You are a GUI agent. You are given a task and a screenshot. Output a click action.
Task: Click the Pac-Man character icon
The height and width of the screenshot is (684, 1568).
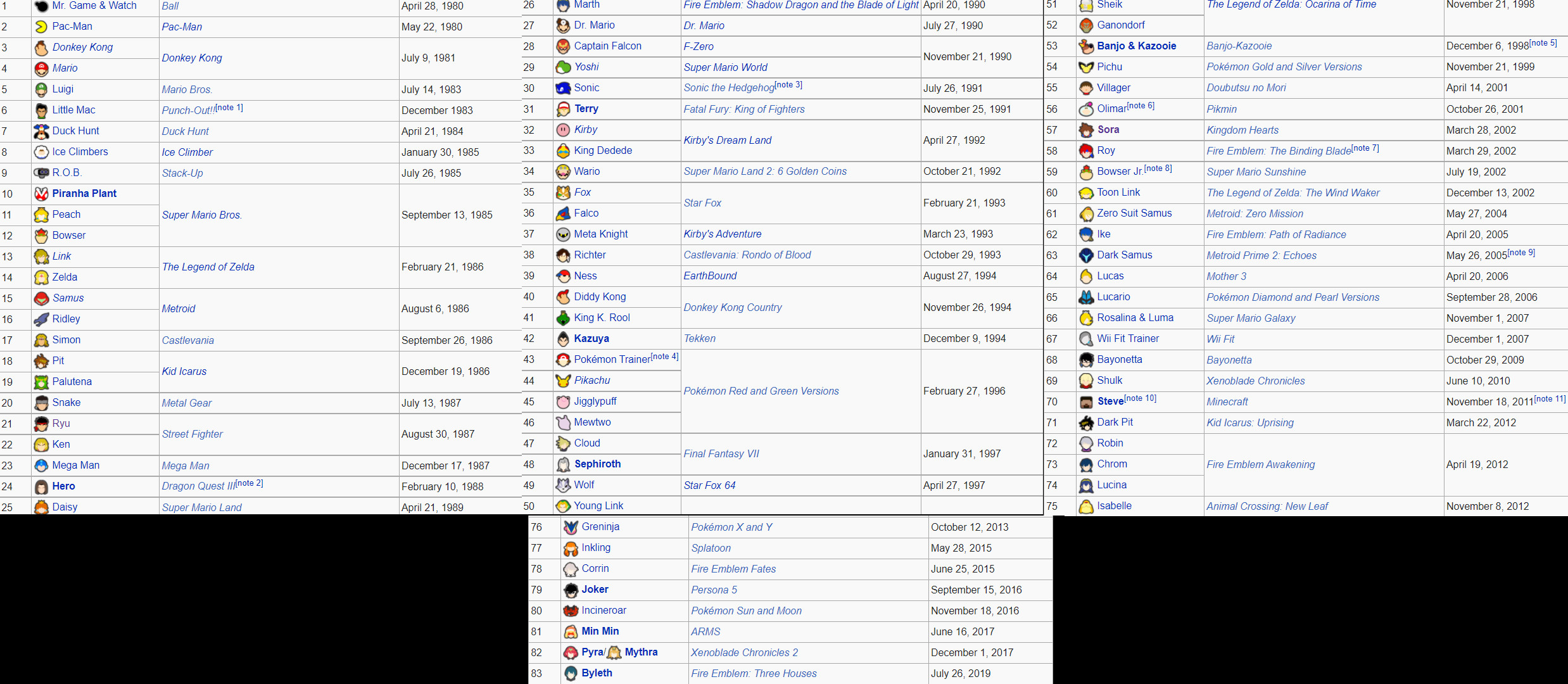pyautogui.click(x=41, y=27)
